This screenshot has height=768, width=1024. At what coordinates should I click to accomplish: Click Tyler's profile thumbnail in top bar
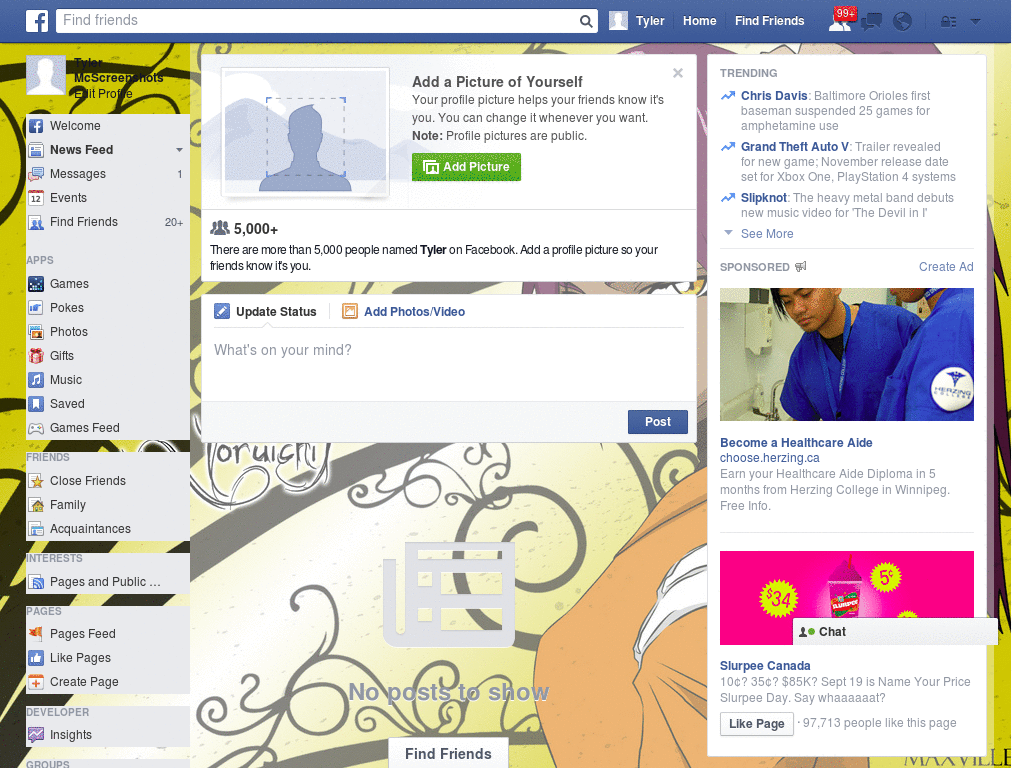pyautogui.click(x=618, y=21)
